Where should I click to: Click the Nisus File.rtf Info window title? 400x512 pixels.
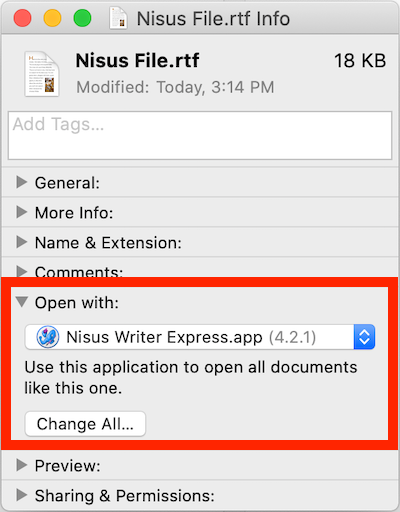tap(213, 19)
